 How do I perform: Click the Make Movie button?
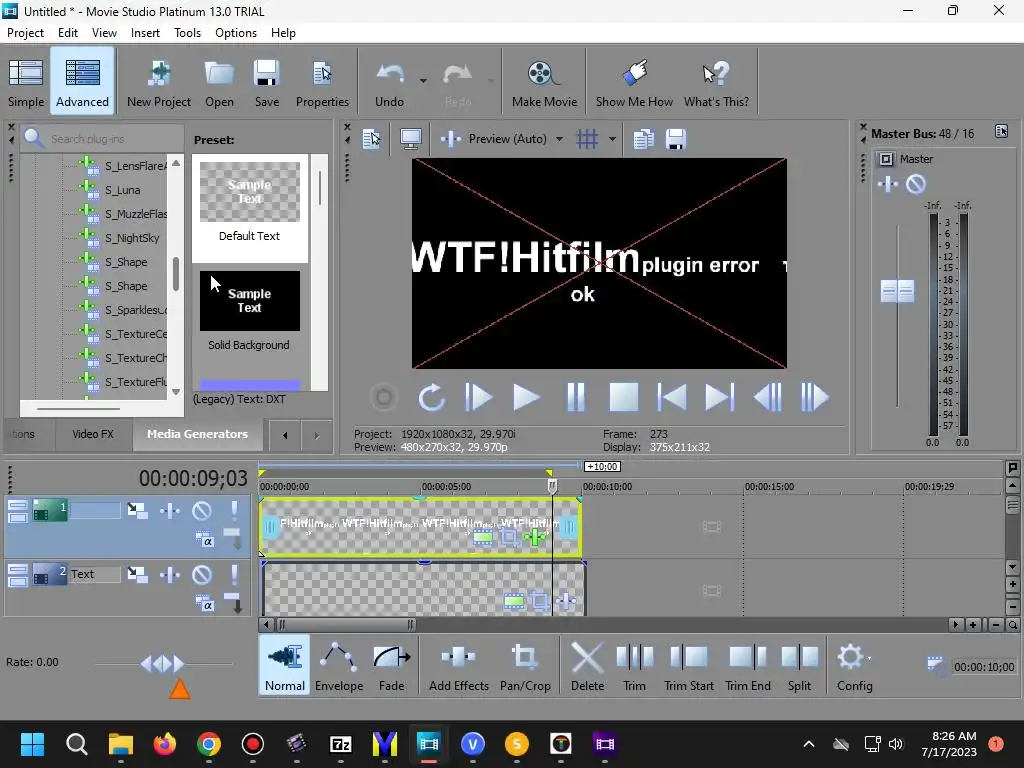click(x=544, y=82)
